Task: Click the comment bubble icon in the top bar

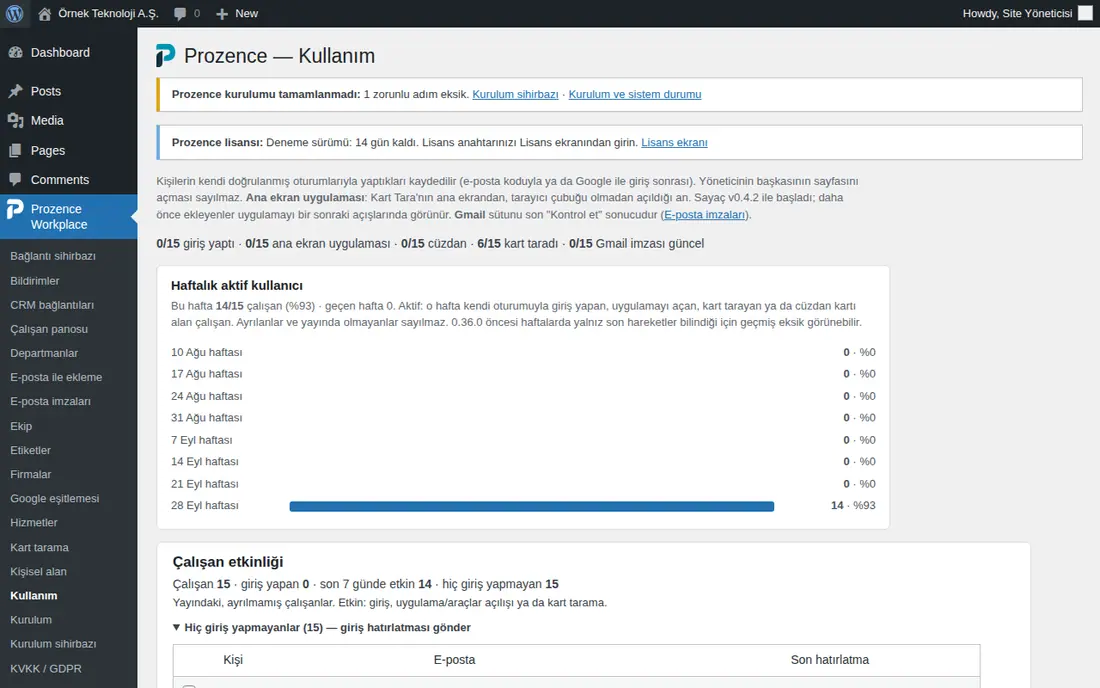Action: 180,13
